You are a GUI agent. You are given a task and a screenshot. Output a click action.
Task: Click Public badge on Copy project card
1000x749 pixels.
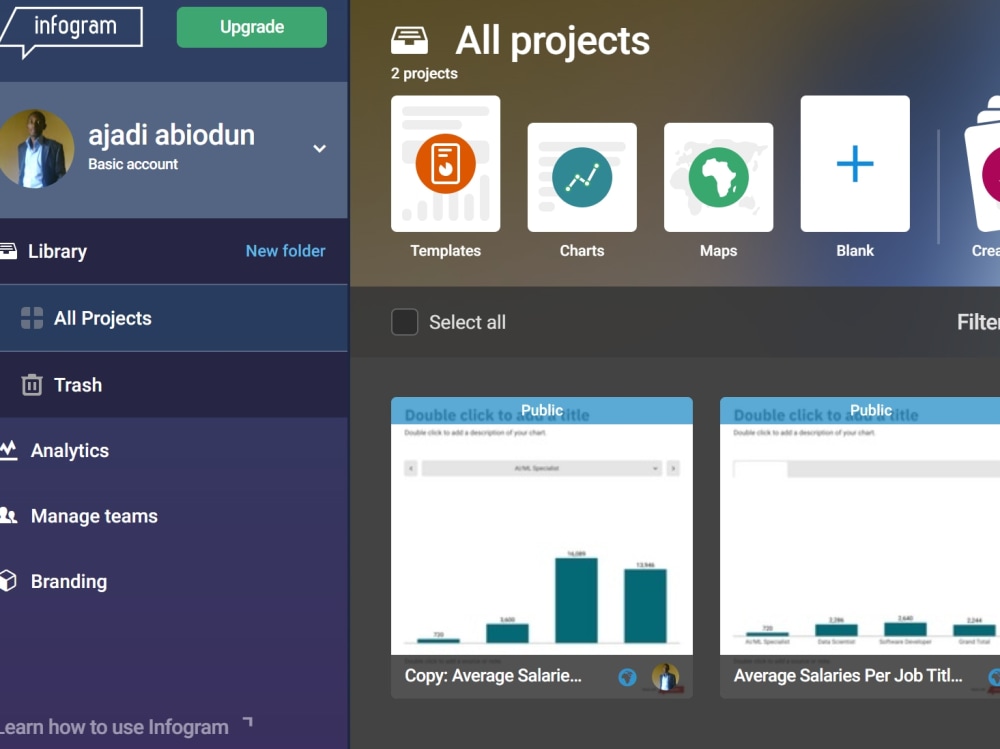tap(542, 410)
